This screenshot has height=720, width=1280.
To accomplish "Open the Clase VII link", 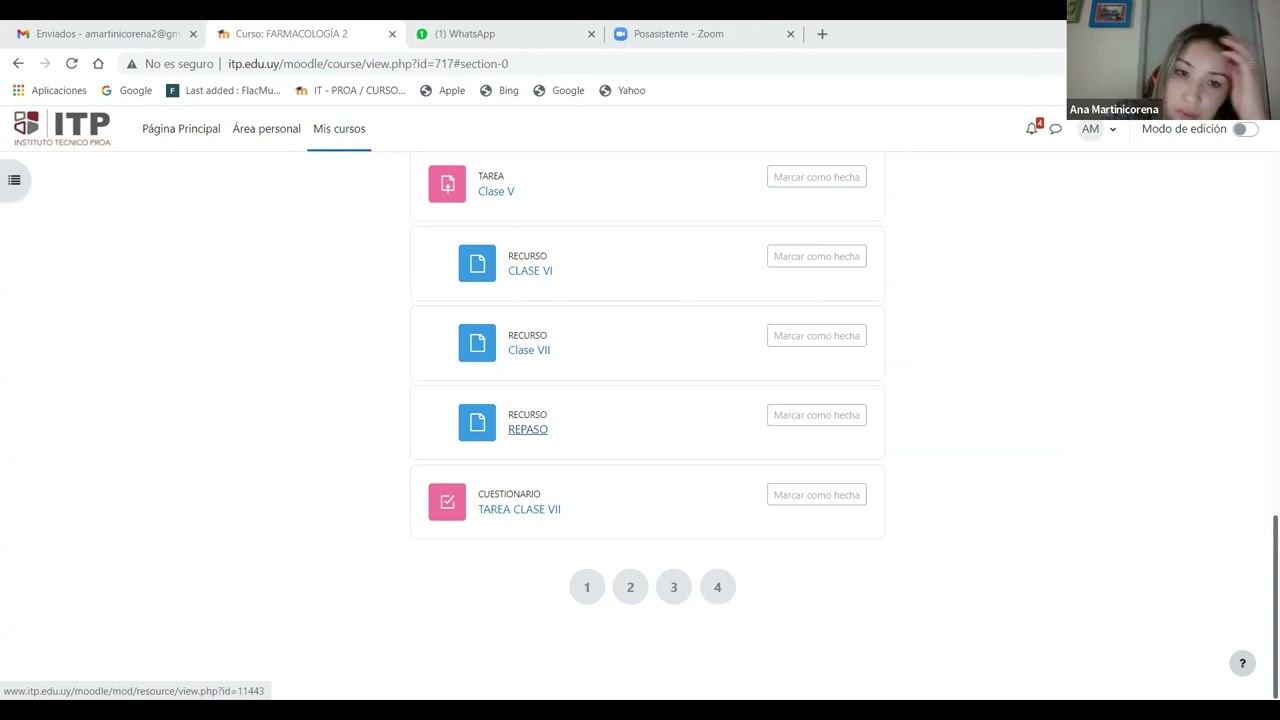I will [529, 350].
